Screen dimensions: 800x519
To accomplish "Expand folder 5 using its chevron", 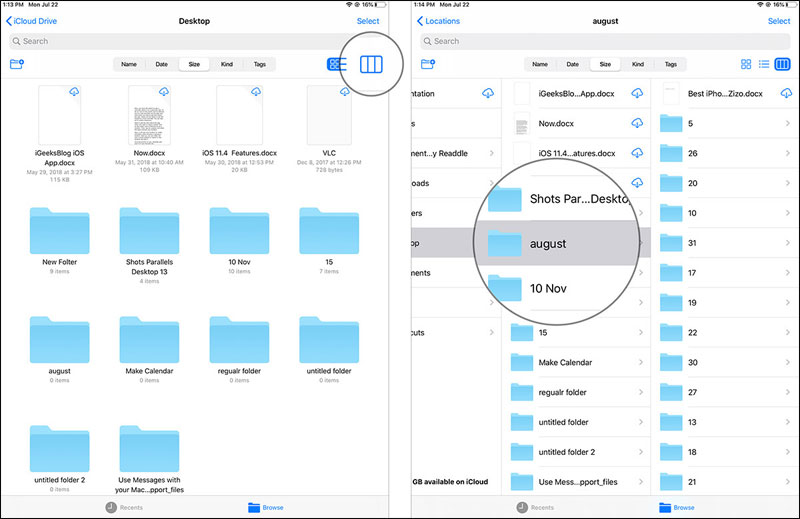I will (x=791, y=123).
